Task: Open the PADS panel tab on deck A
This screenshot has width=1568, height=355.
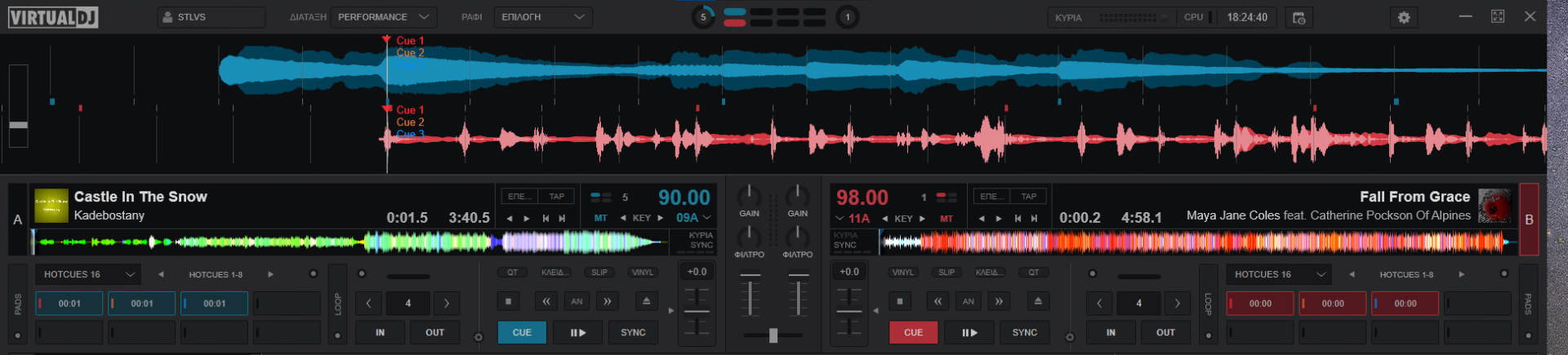Action: tap(18, 304)
